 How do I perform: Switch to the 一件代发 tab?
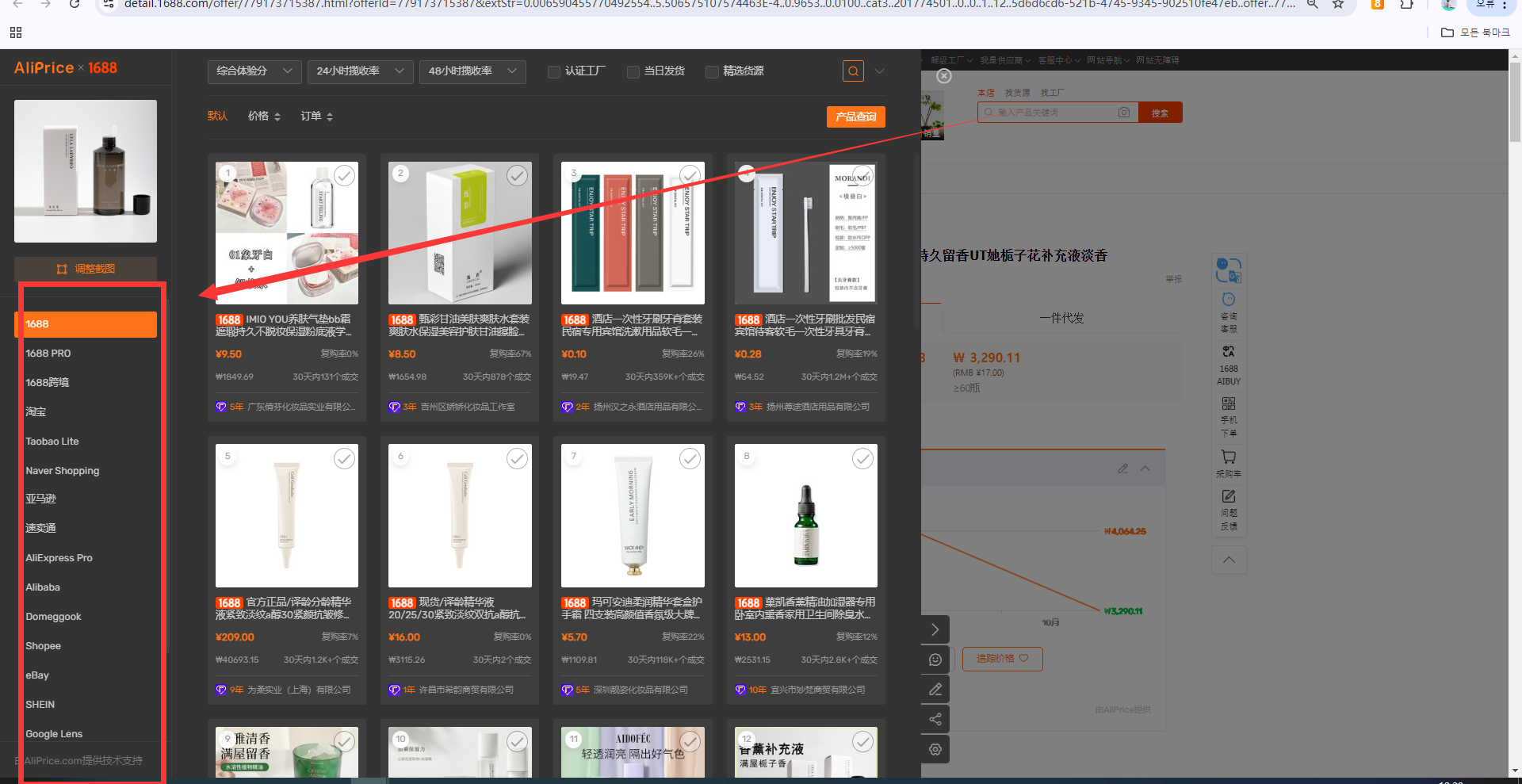pyautogui.click(x=1061, y=318)
